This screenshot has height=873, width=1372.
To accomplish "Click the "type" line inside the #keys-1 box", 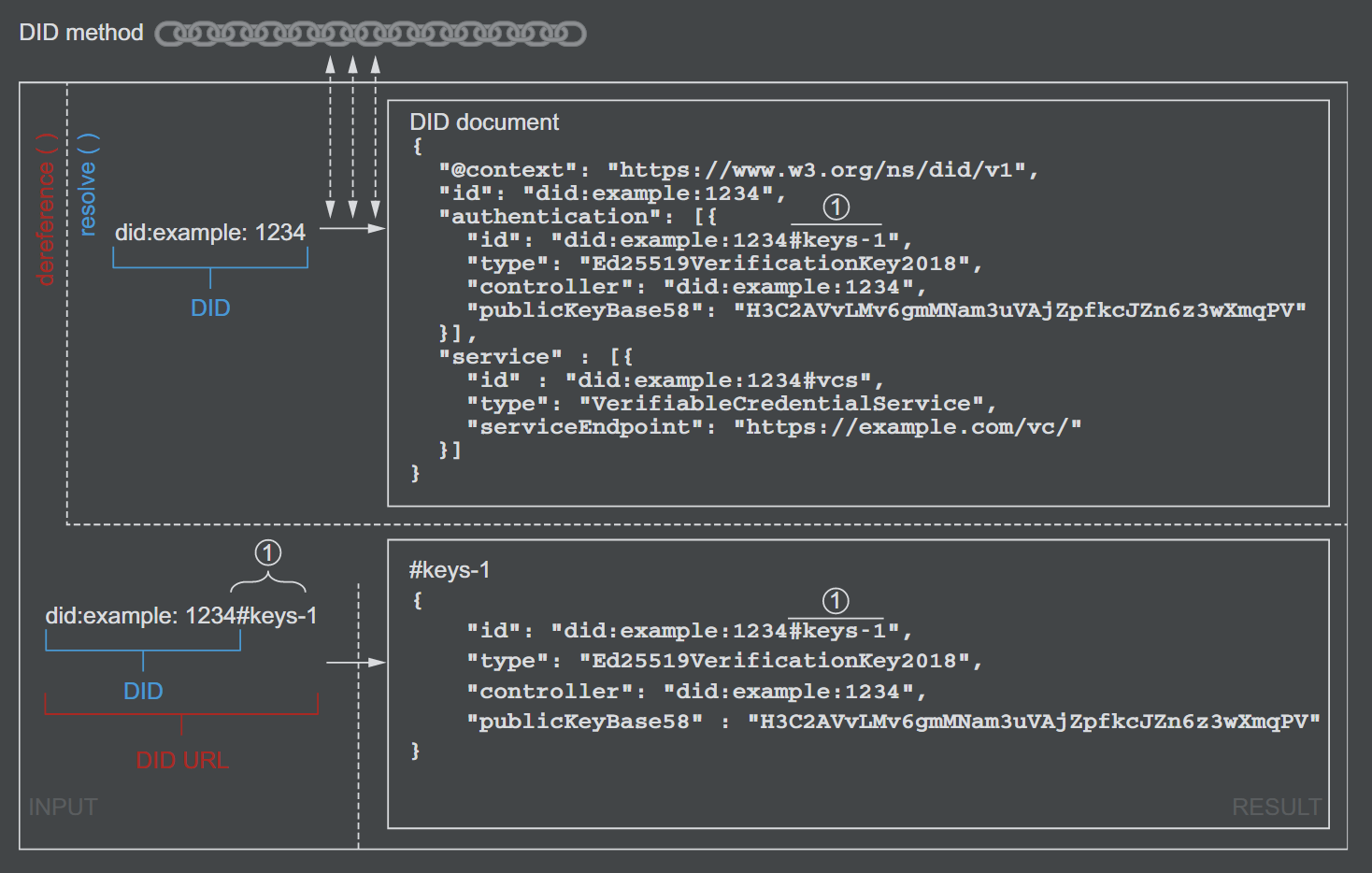I will (724, 660).
